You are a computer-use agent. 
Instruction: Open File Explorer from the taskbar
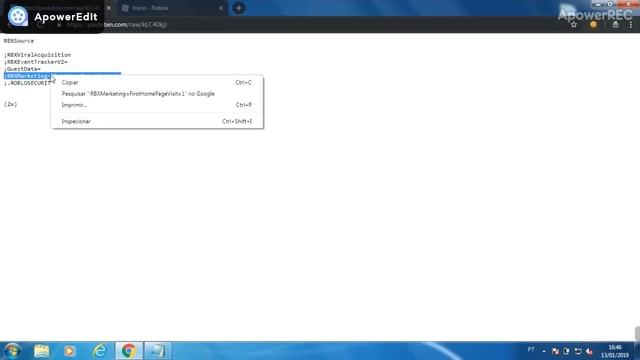pyautogui.click(x=42, y=351)
